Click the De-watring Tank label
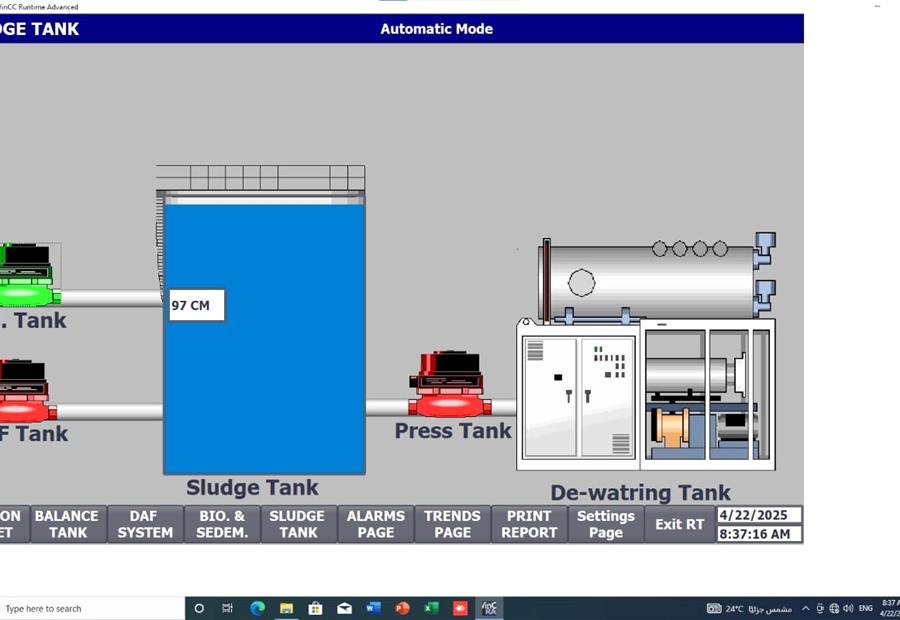 click(x=640, y=493)
